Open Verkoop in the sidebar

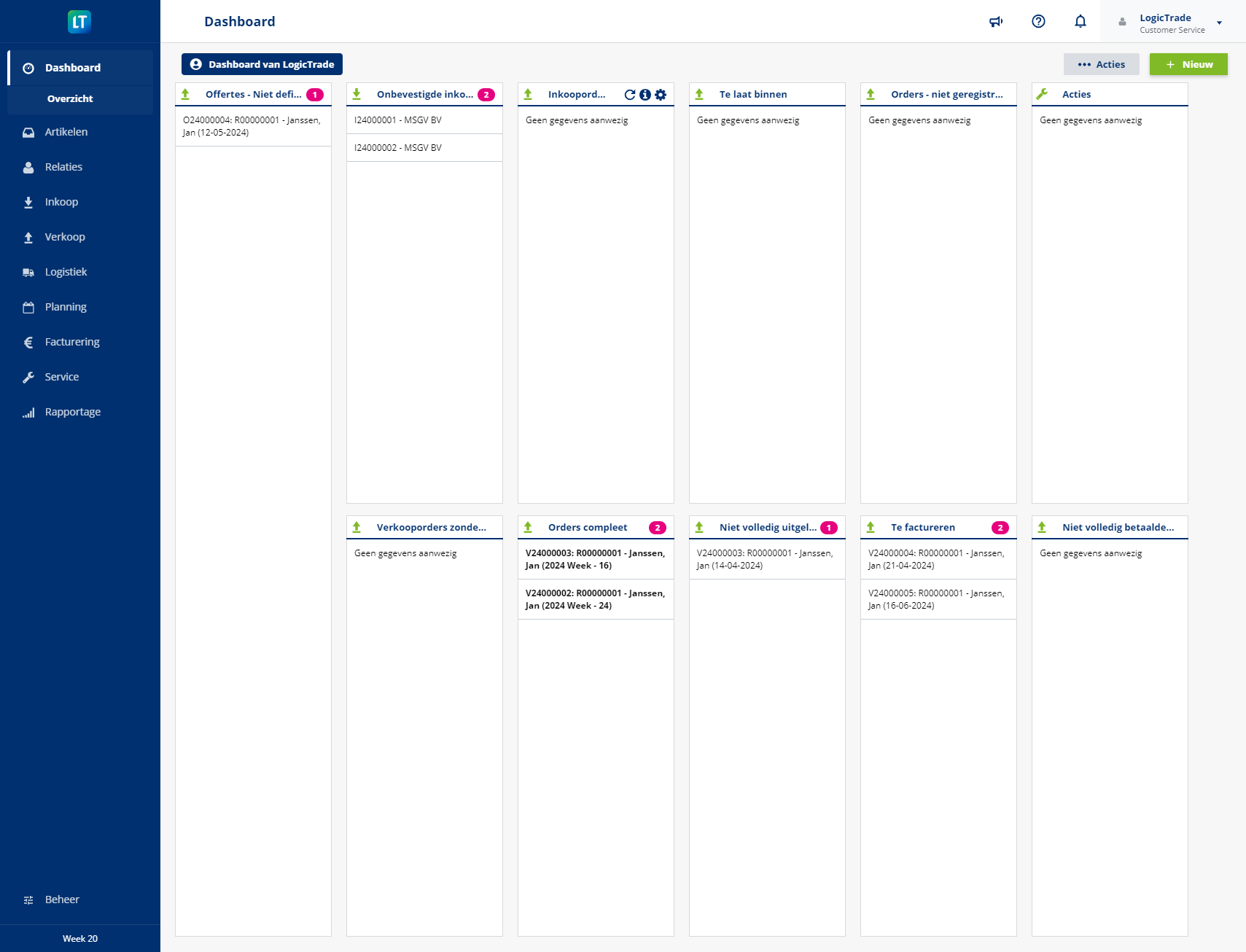tap(80, 237)
